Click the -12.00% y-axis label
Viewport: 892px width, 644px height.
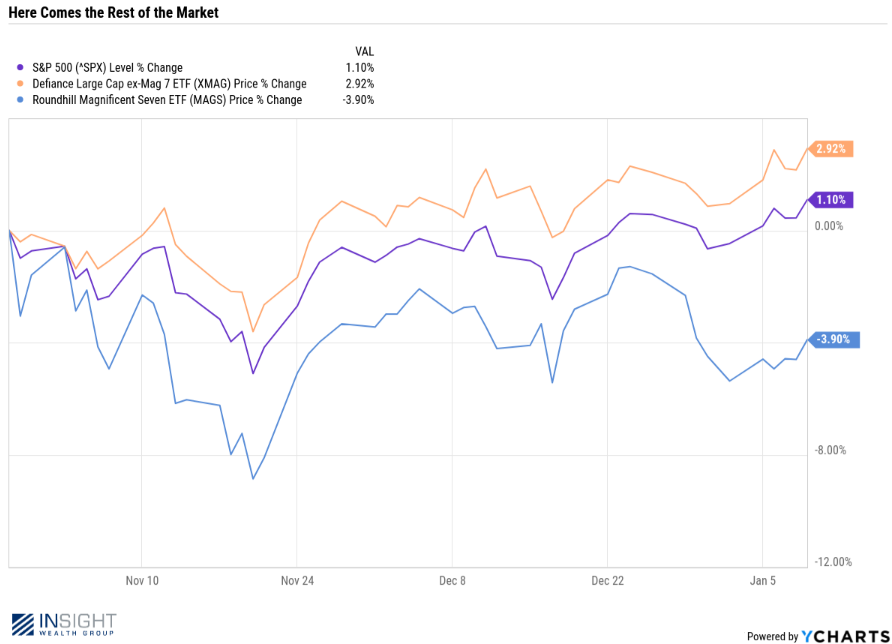[833, 562]
